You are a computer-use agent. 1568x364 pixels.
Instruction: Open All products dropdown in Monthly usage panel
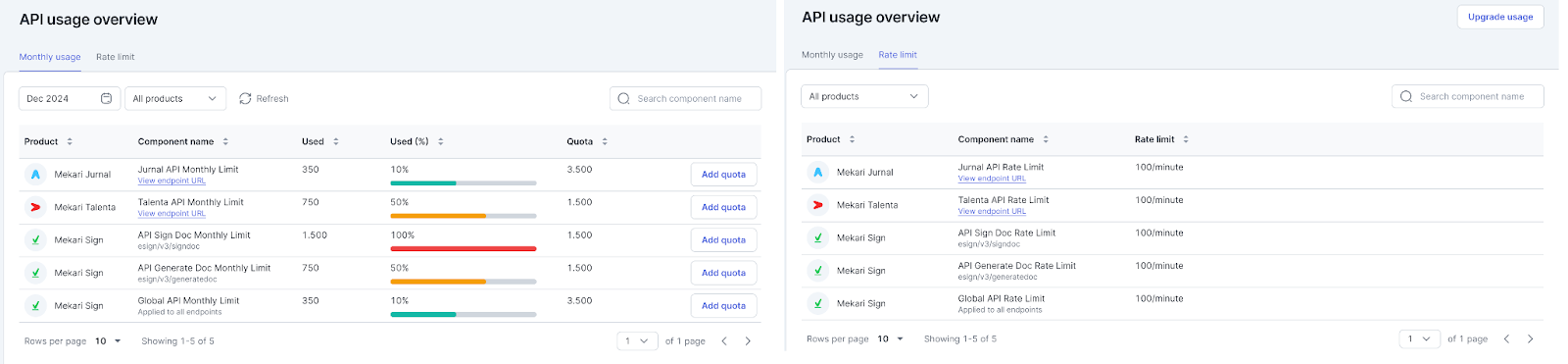175,98
